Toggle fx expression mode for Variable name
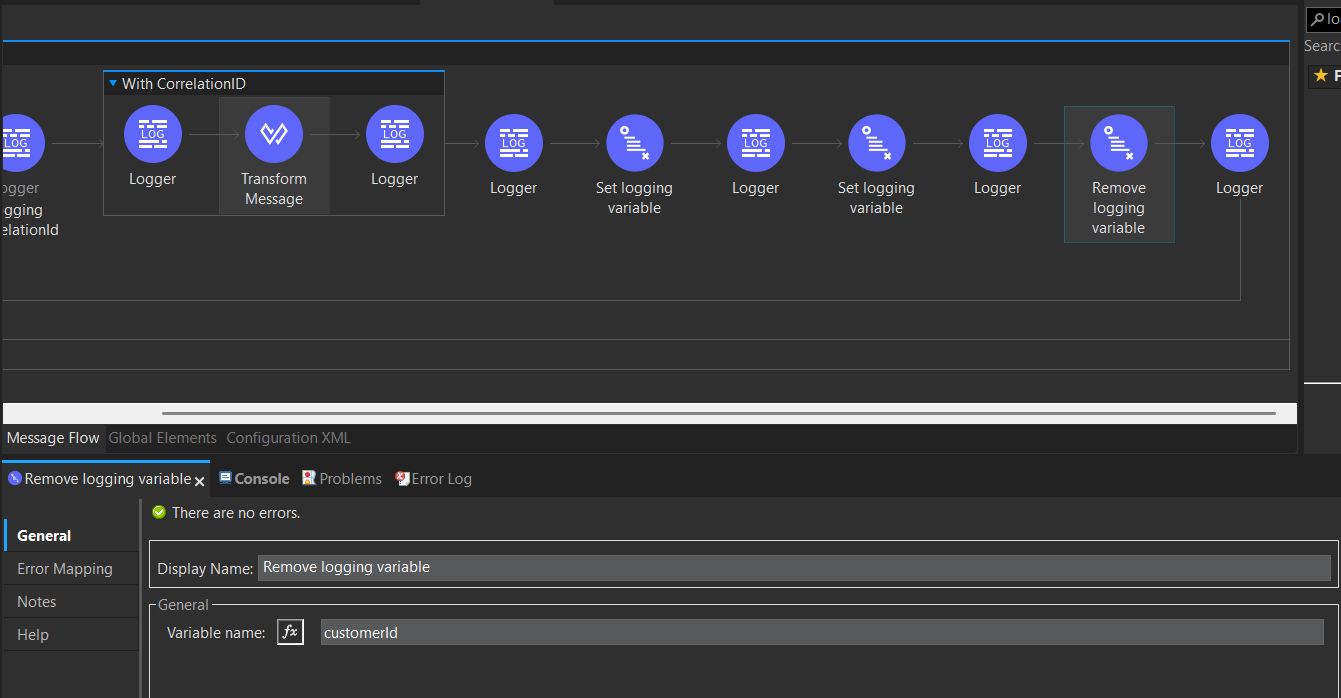The width and height of the screenshot is (1341, 698). pos(290,632)
